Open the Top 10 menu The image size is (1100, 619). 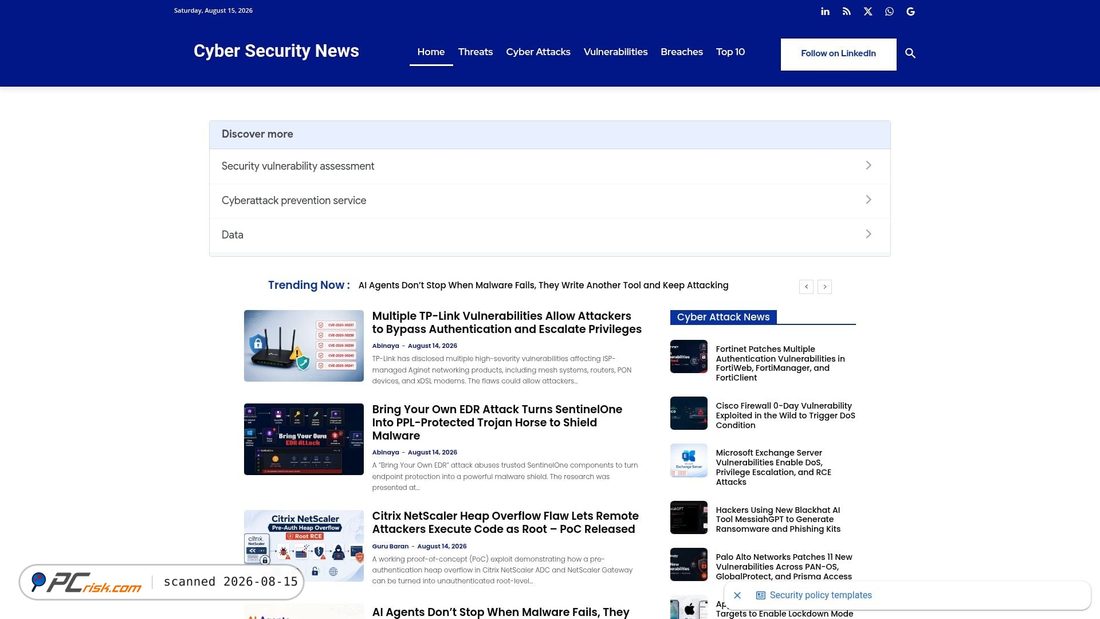(x=730, y=52)
